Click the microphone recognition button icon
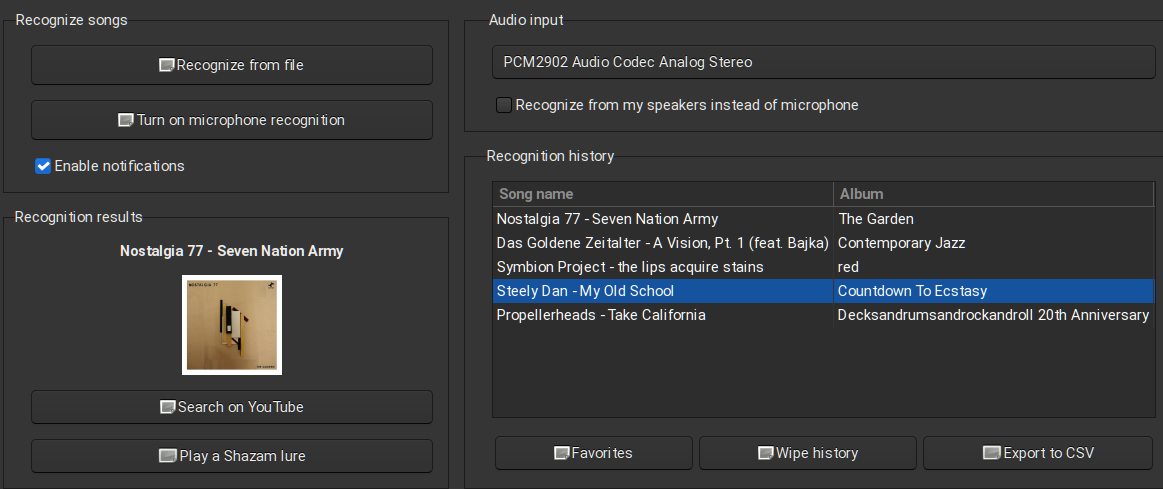Screen dimensions: 1163x489 pos(126,120)
